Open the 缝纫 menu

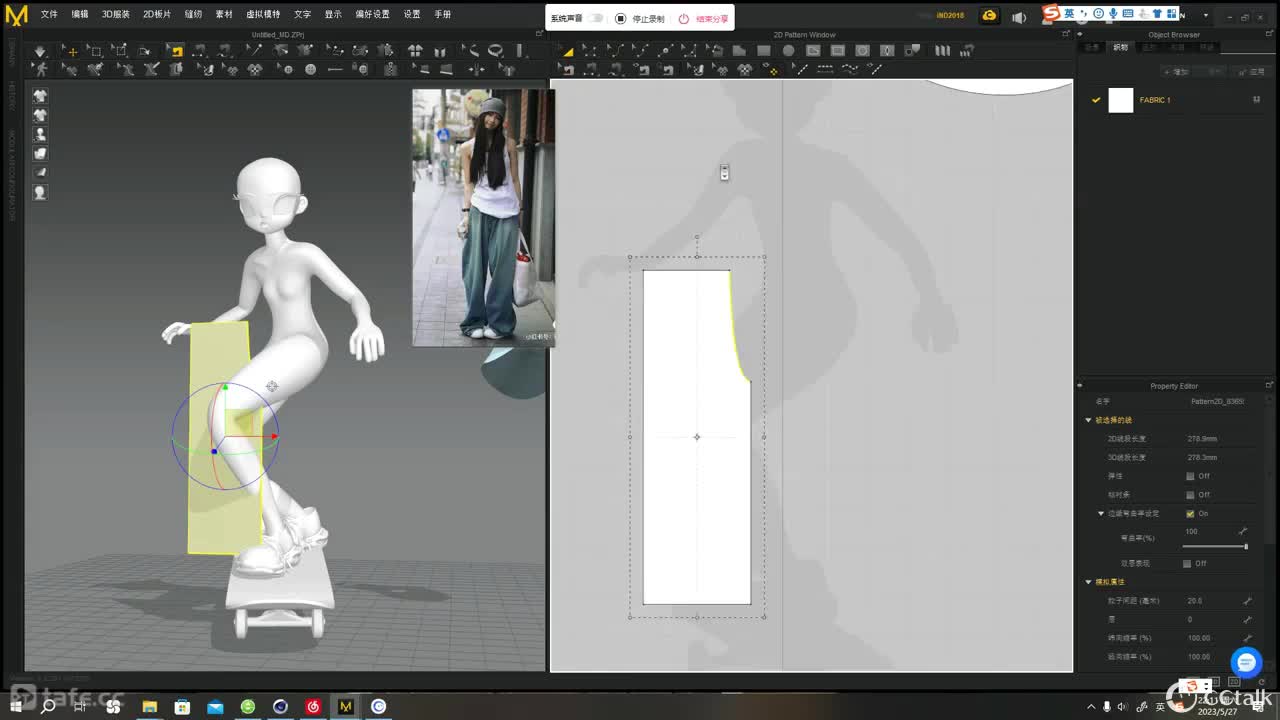[x=193, y=15]
